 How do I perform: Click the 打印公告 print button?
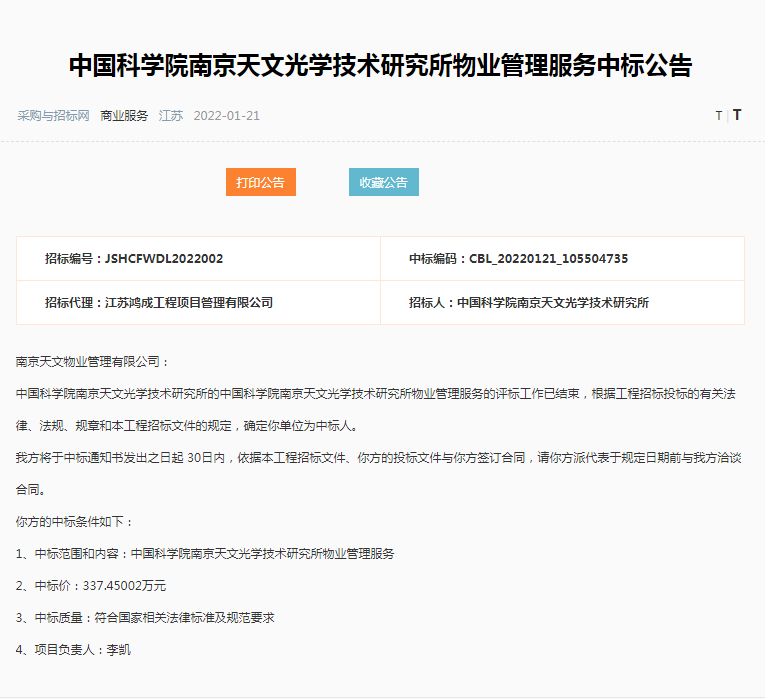[x=261, y=182]
